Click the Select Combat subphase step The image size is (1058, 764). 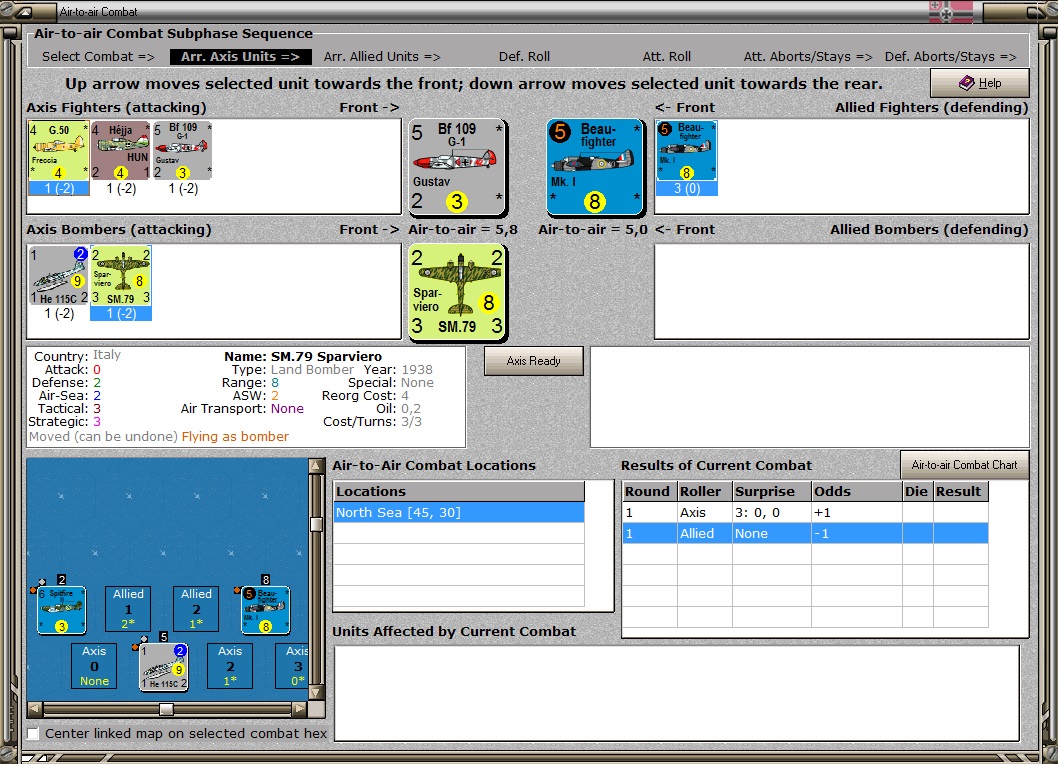coord(99,57)
